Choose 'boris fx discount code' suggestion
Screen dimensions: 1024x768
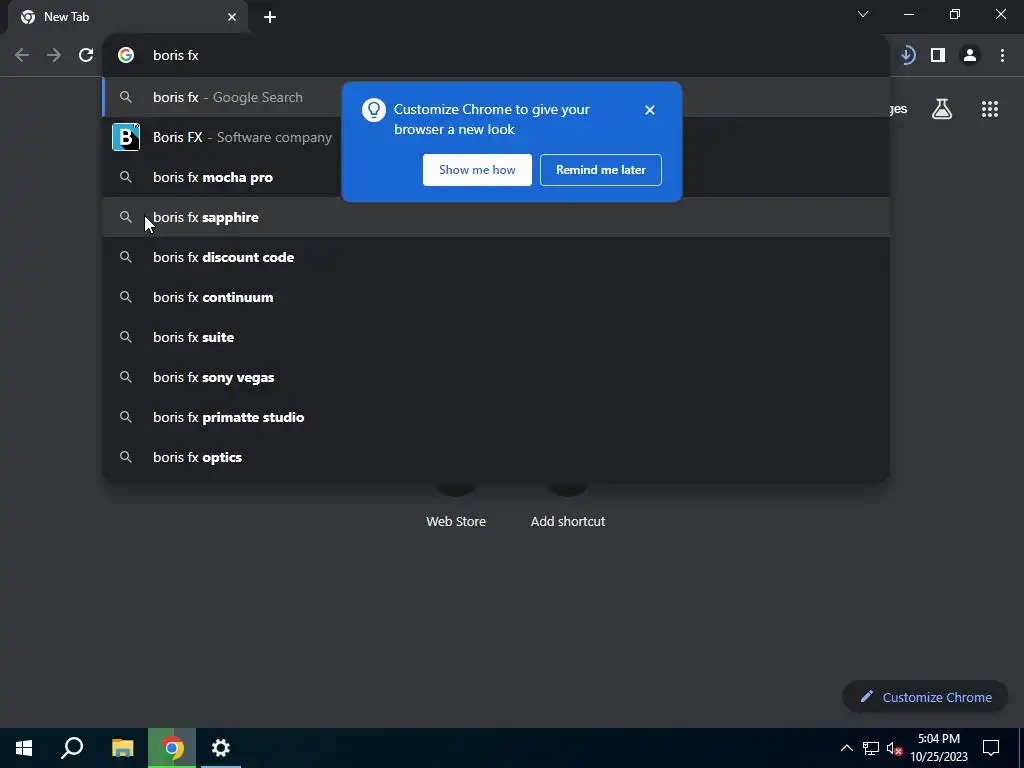pos(496,257)
